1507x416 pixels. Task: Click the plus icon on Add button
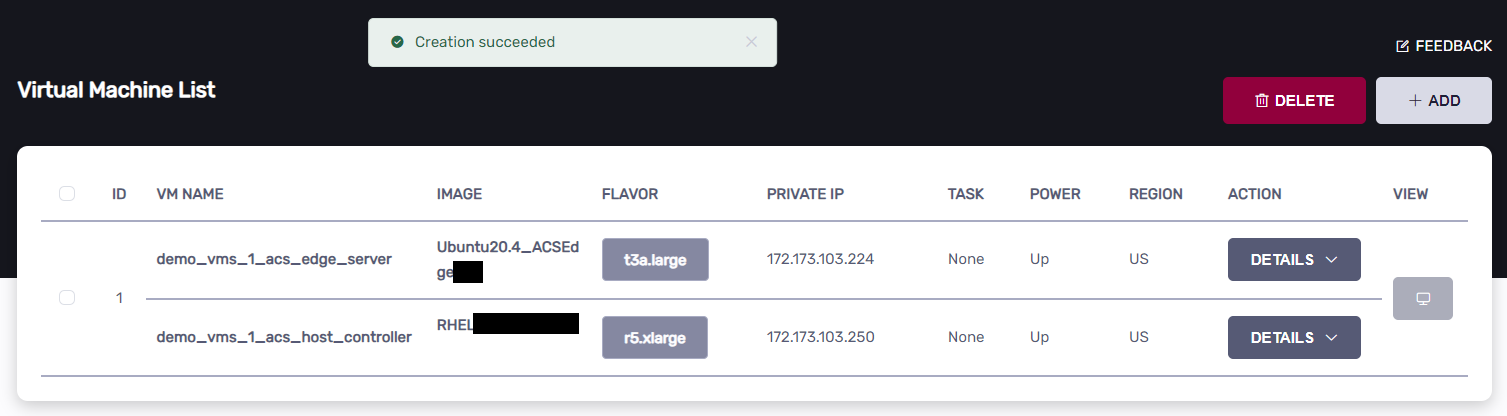pos(1414,101)
